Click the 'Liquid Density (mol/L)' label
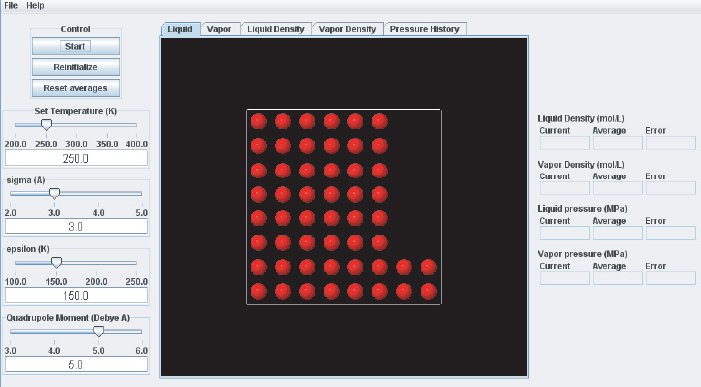 [x=581, y=118]
